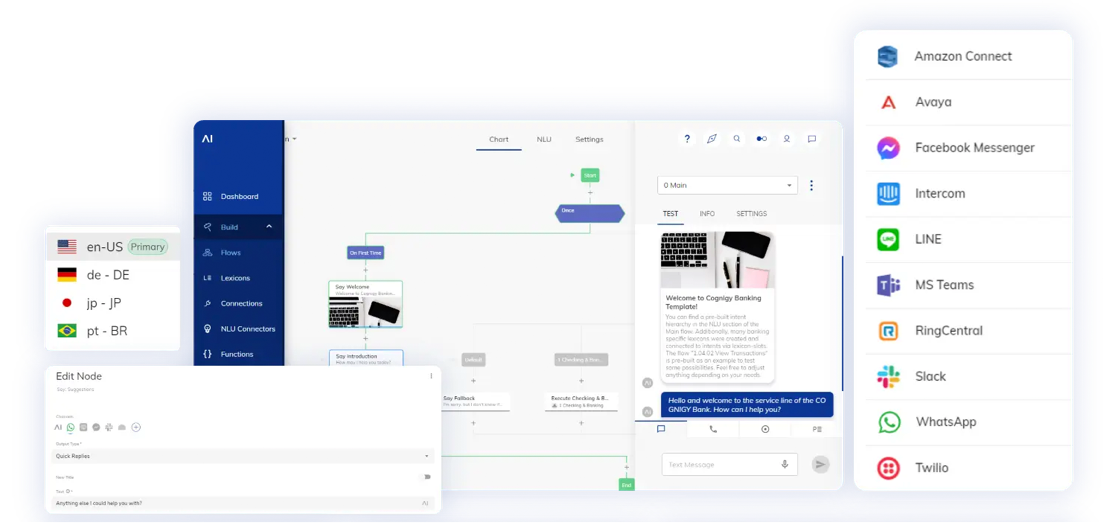Select WhatsApp channel icon in Edit Node
The image size is (1114, 523).
point(70,427)
